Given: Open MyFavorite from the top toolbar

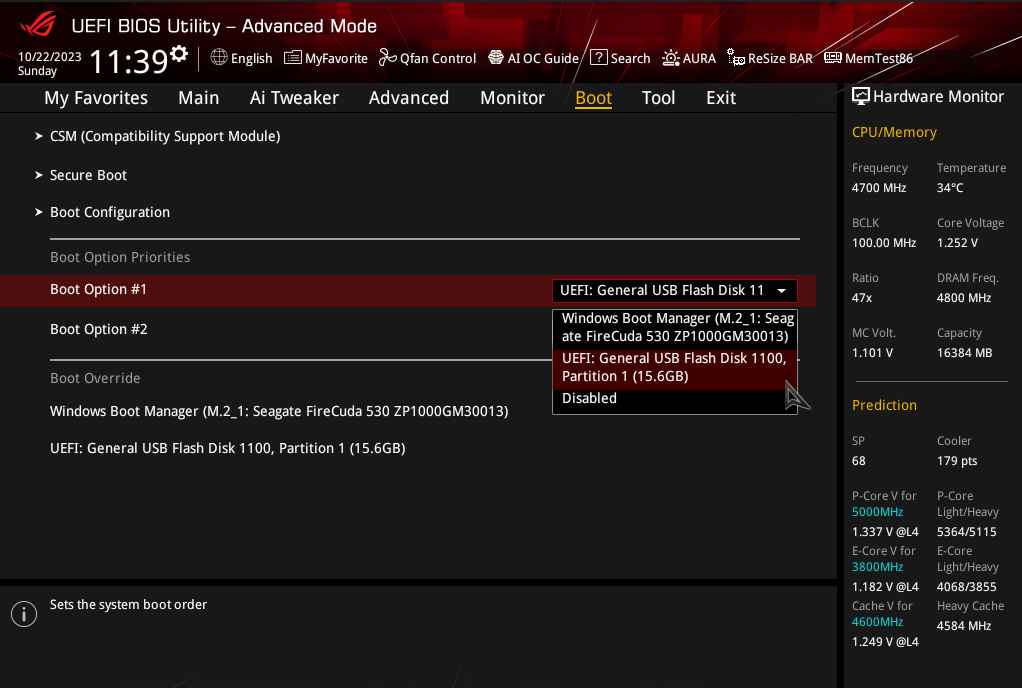Looking at the screenshot, I should 326,58.
